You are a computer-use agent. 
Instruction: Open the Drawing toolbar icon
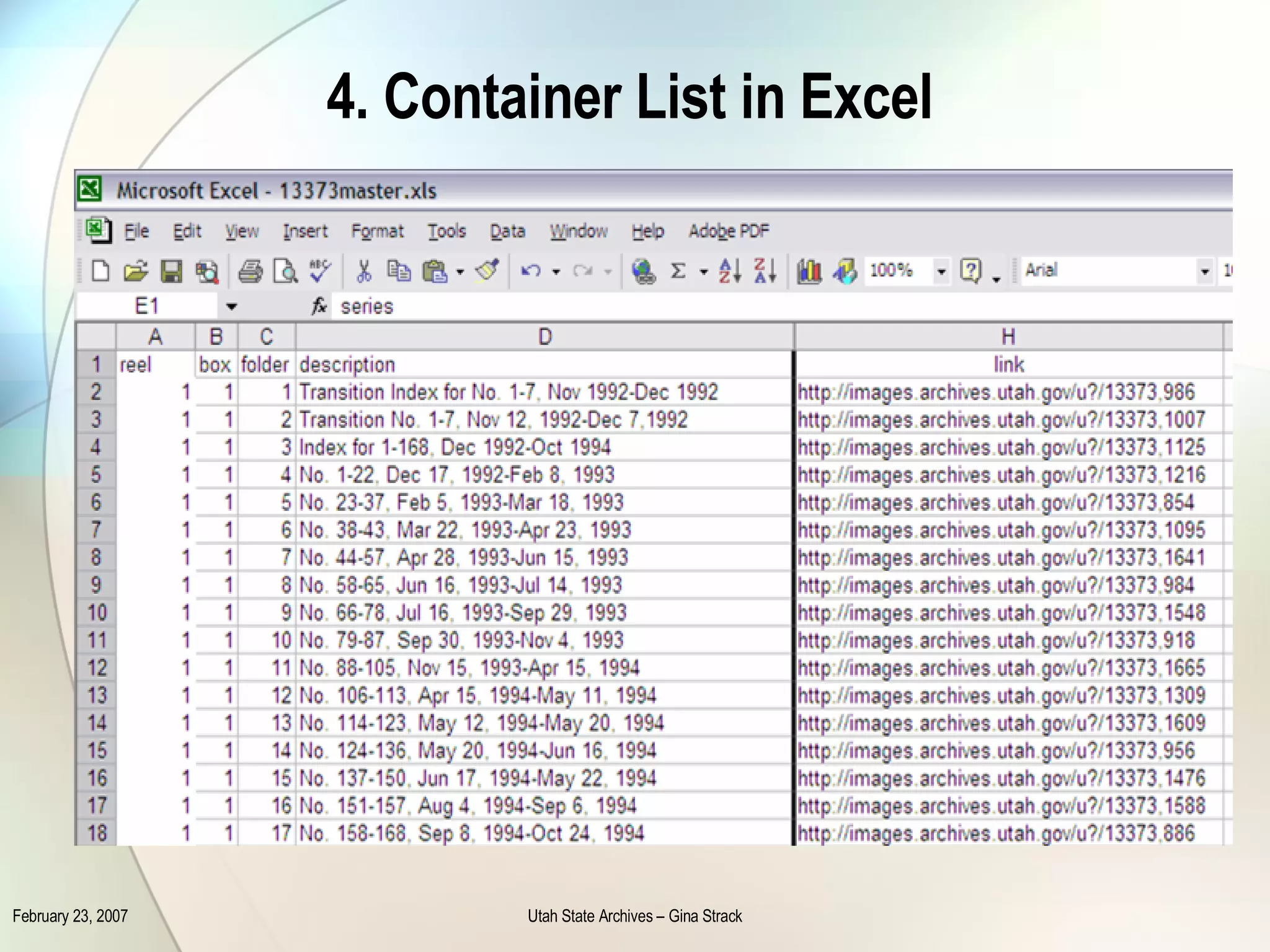coord(845,271)
